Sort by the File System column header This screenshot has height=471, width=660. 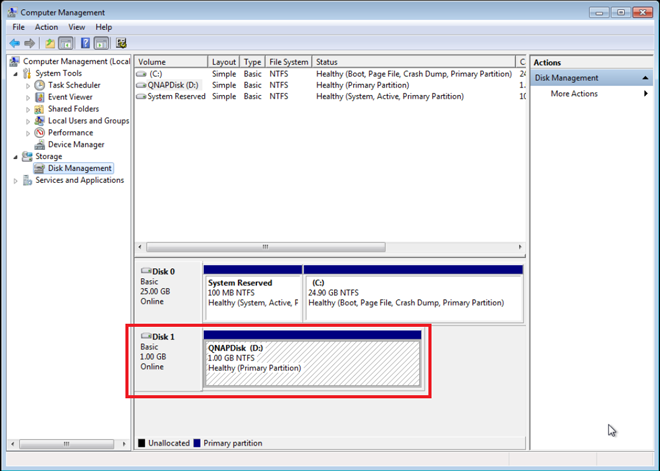tap(288, 62)
